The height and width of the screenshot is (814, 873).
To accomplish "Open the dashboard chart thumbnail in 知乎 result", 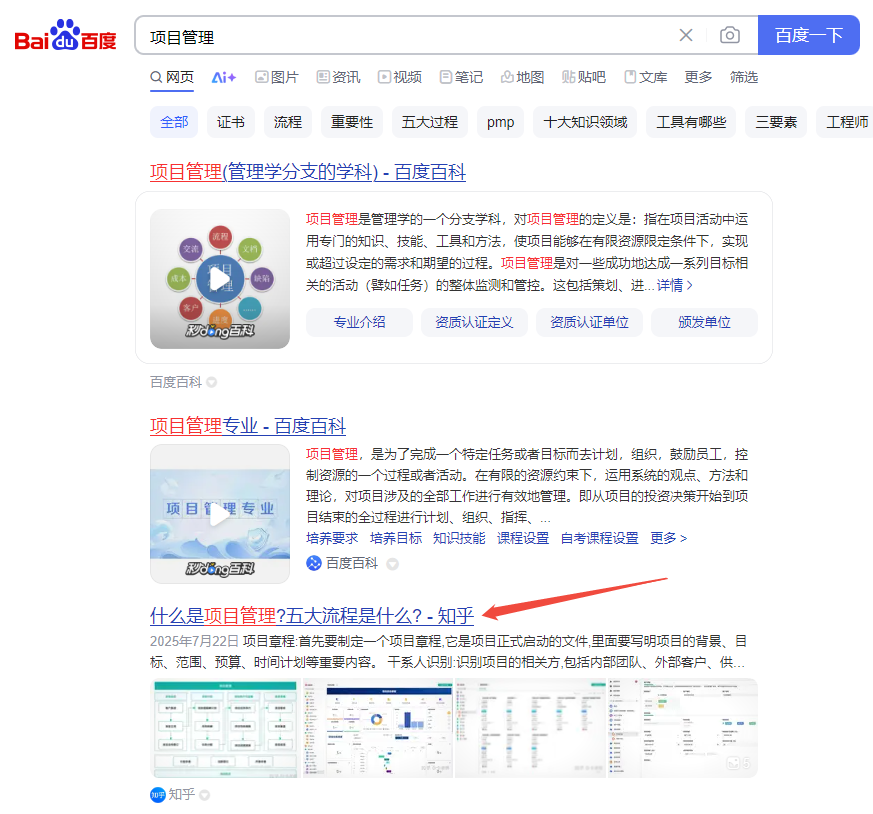I will [x=379, y=728].
